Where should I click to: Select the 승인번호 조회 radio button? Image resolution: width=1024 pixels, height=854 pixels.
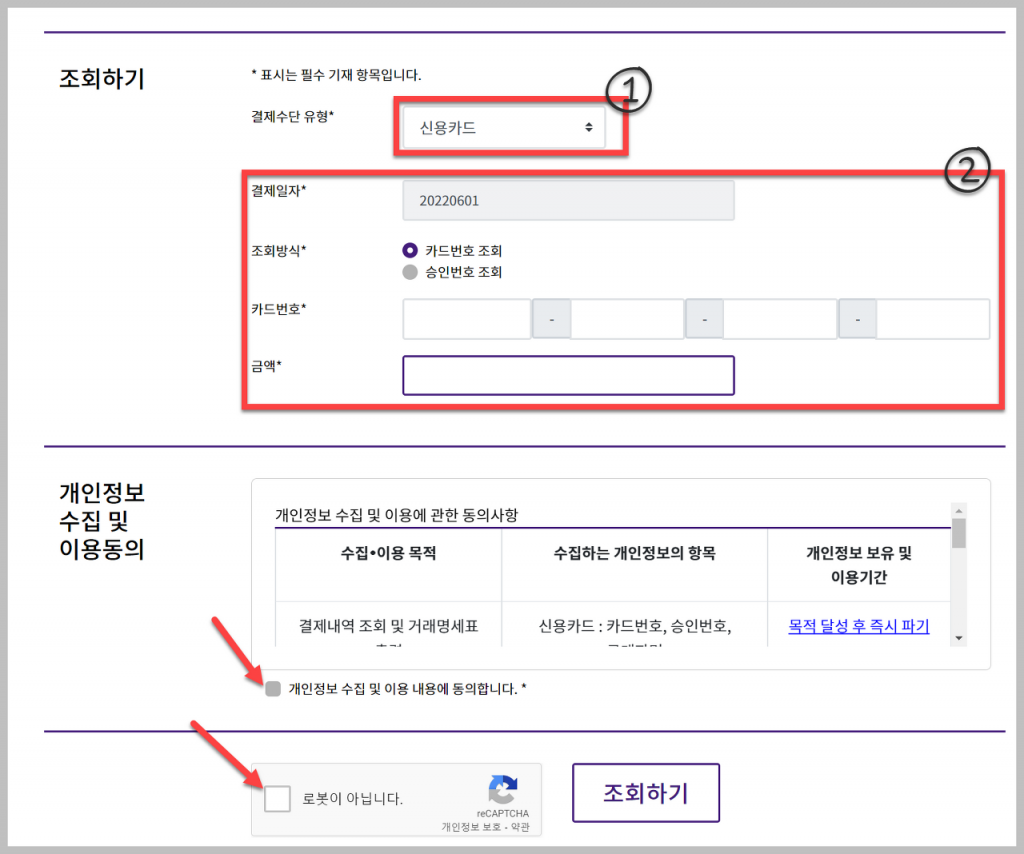(x=410, y=272)
